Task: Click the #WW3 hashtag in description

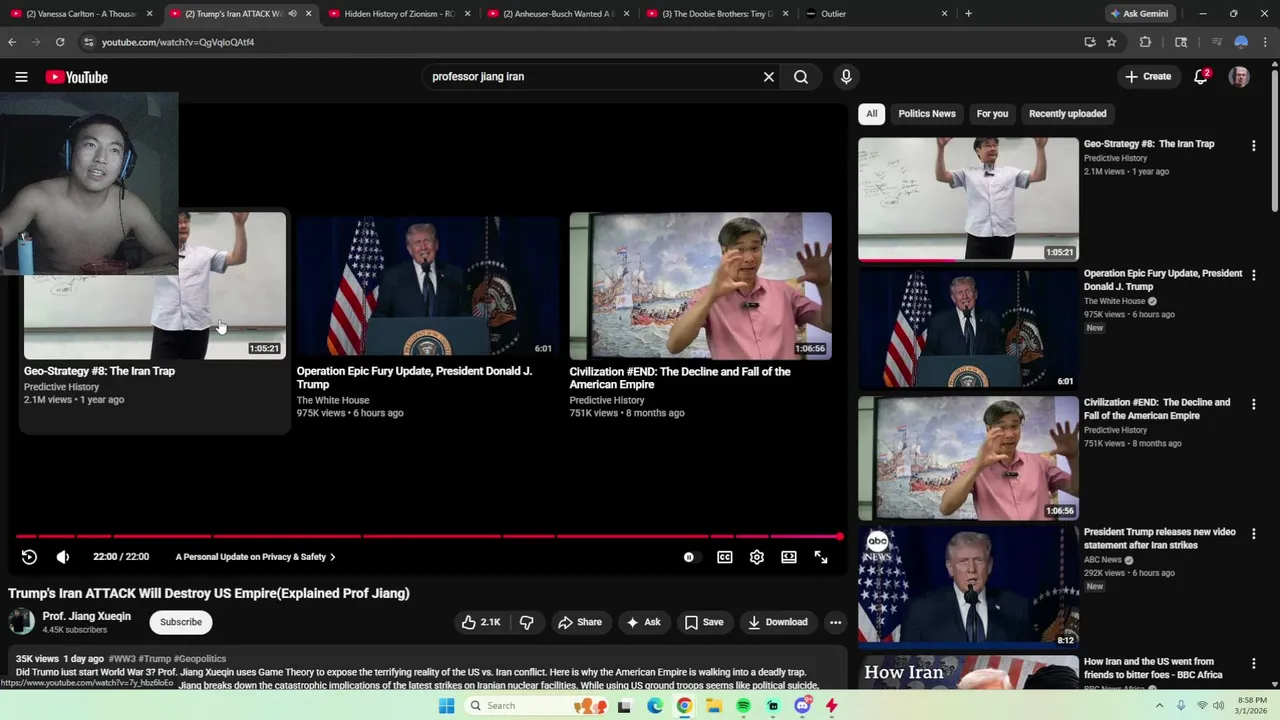Action: (x=122, y=659)
